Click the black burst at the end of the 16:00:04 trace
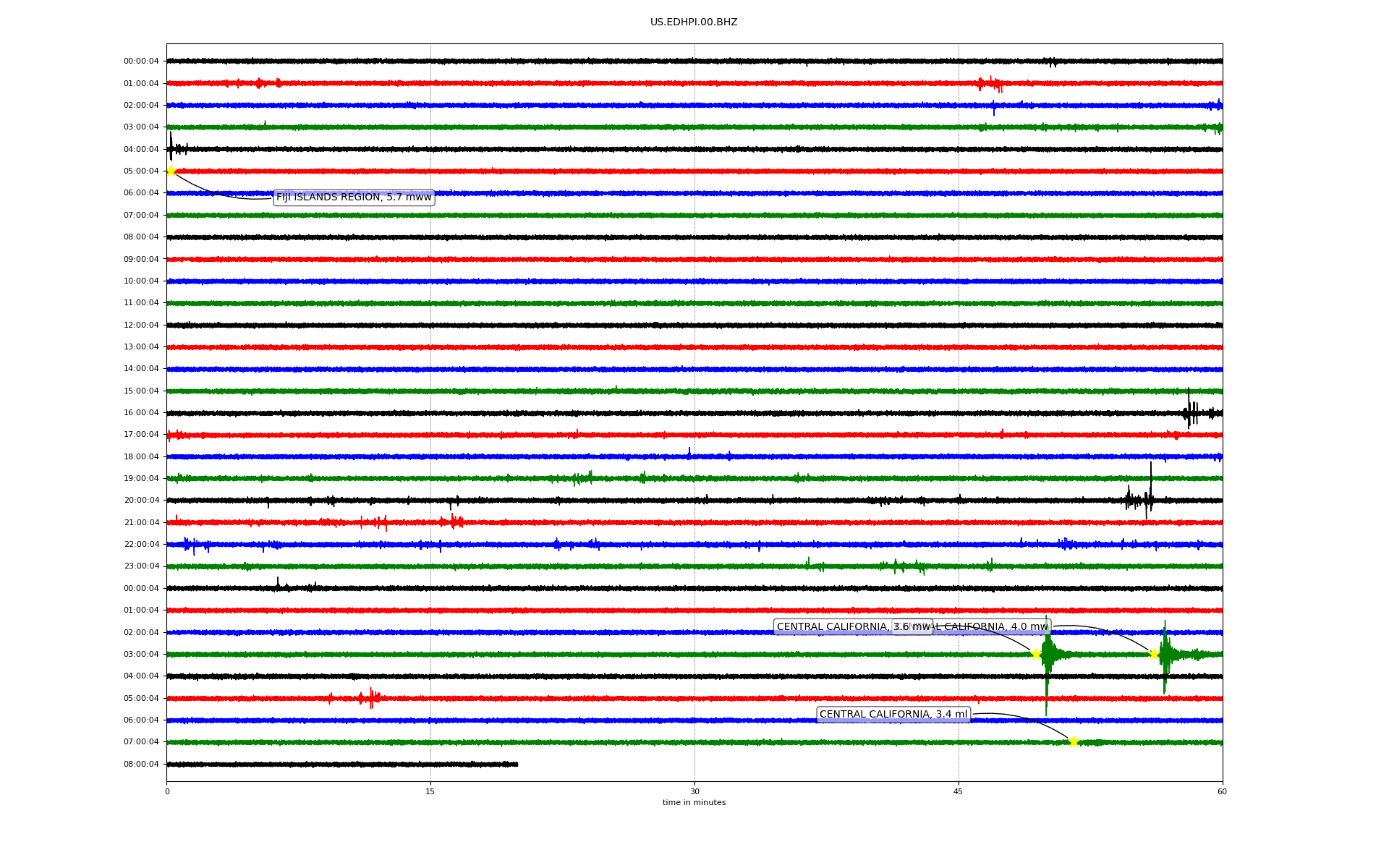The width and height of the screenshot is (1389, 868). coord(1190,412)
